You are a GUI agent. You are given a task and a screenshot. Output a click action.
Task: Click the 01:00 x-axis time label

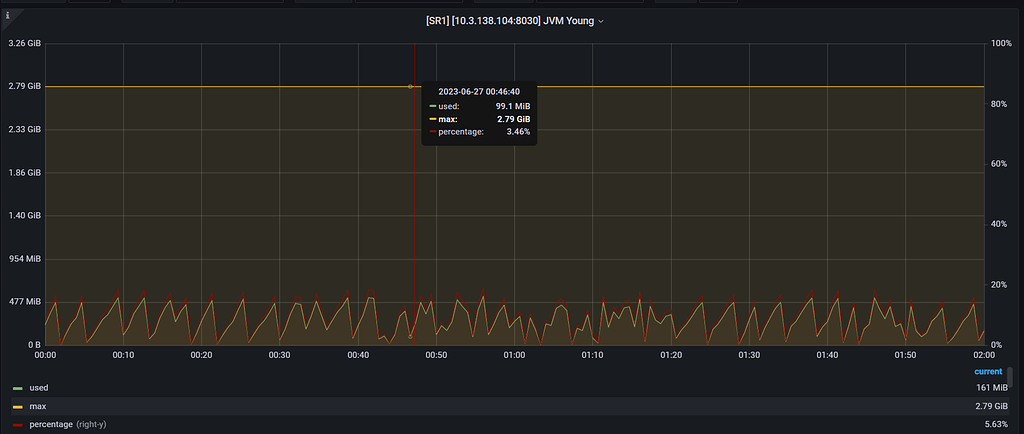514,355
